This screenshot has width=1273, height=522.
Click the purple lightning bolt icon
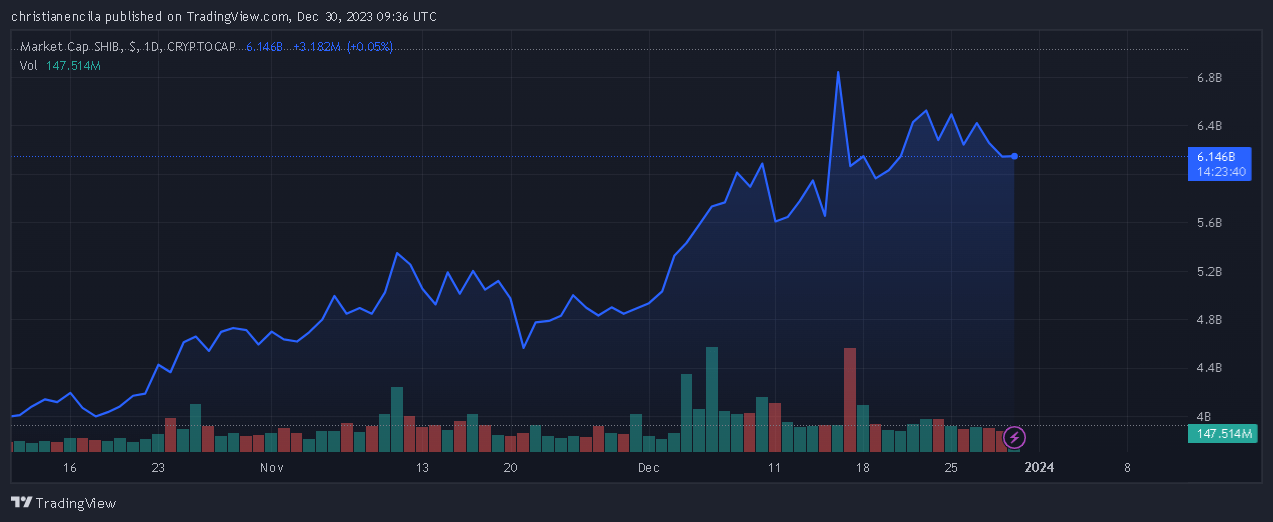(x=1014, y=437)
